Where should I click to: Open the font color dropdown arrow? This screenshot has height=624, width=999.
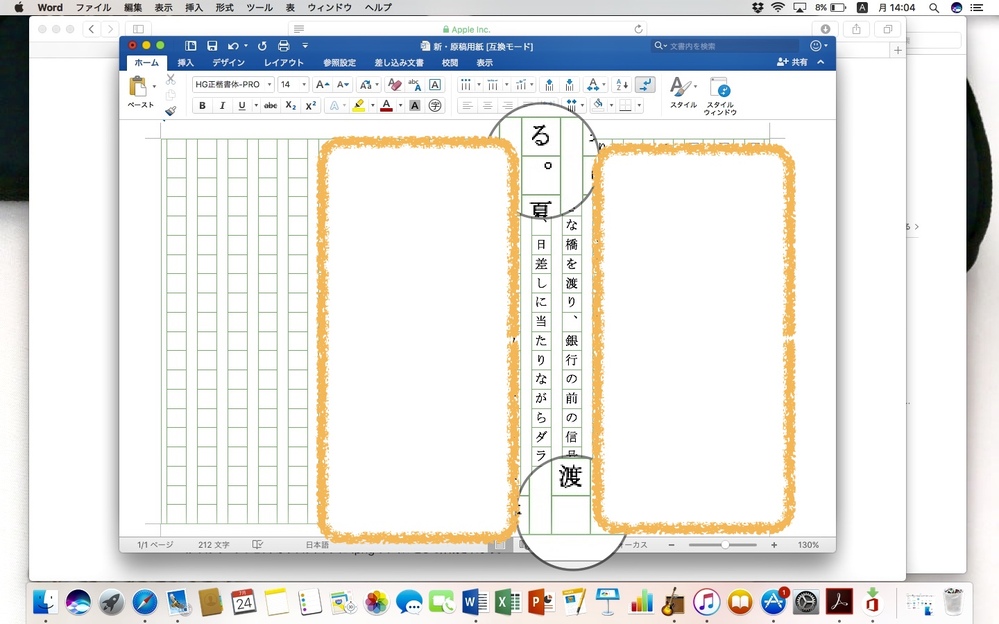click(x=400, y=105)
